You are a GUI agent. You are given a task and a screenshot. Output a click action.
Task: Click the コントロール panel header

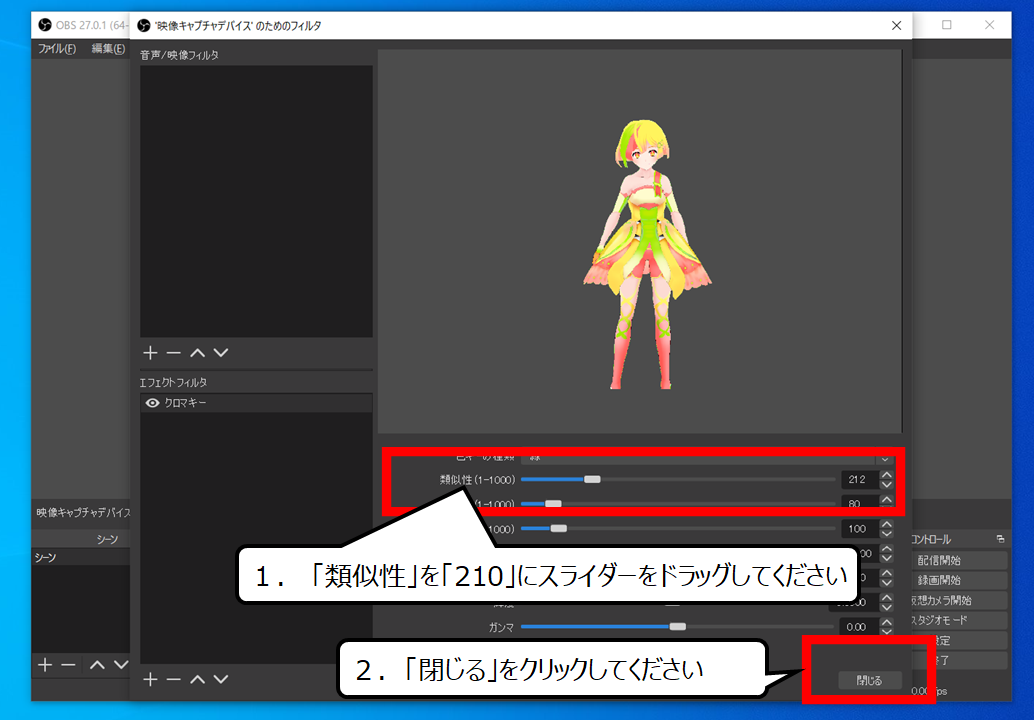(931, 539)
